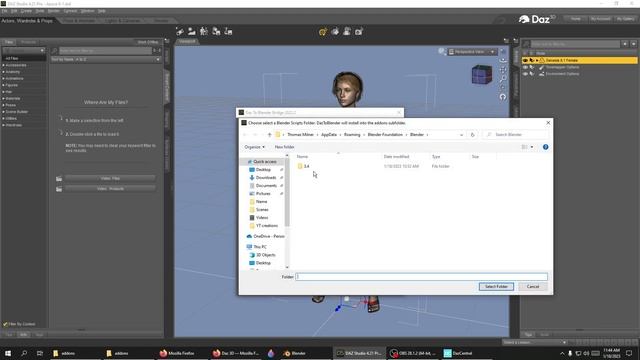Screen dimensions: 640x360
Task: Expand the Figures category
Action: point(4,85)
